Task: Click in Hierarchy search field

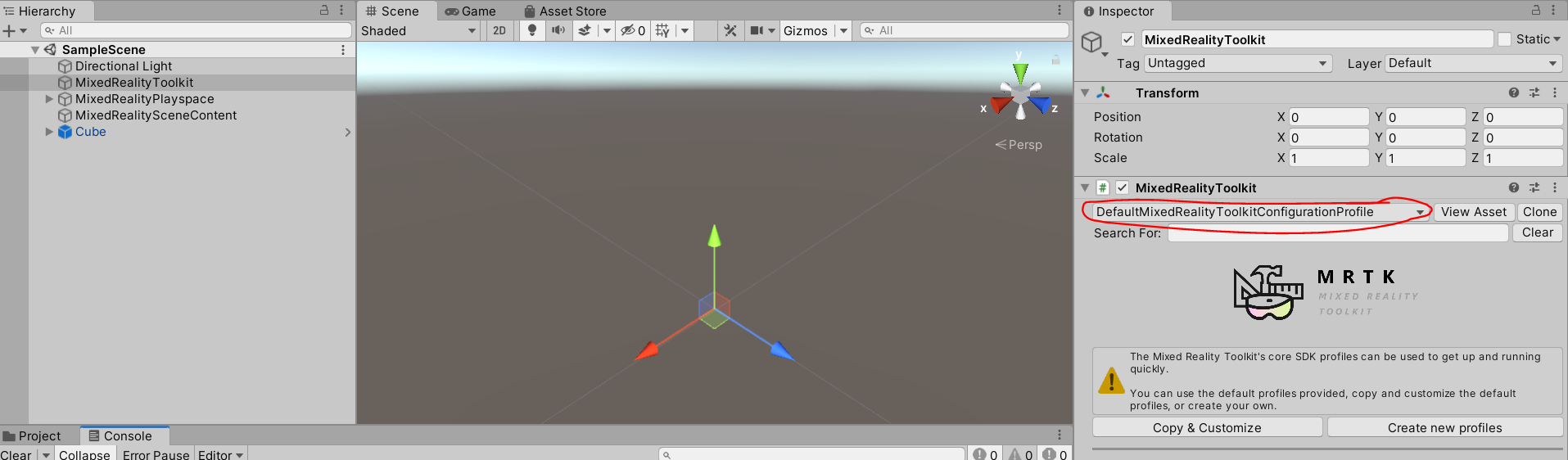Action: [197, 30]
